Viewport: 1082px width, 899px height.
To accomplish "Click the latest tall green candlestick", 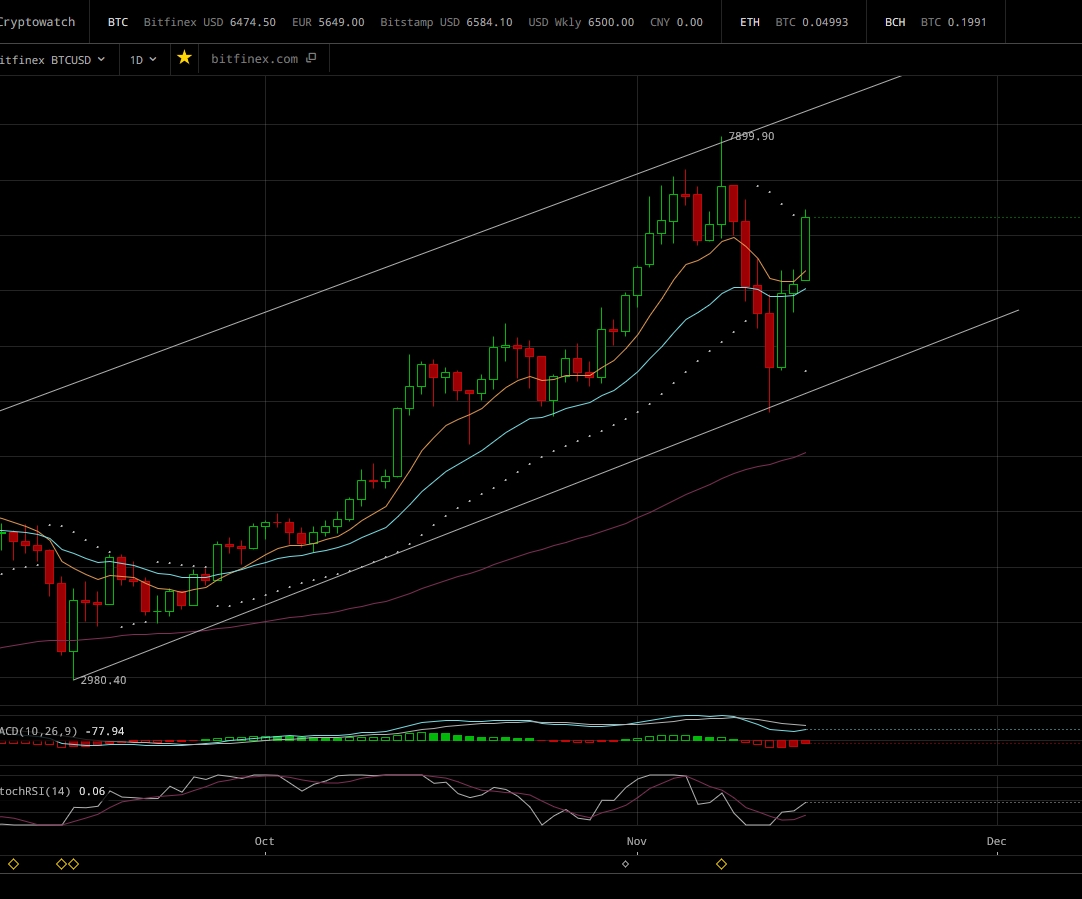I will point(805,248).
